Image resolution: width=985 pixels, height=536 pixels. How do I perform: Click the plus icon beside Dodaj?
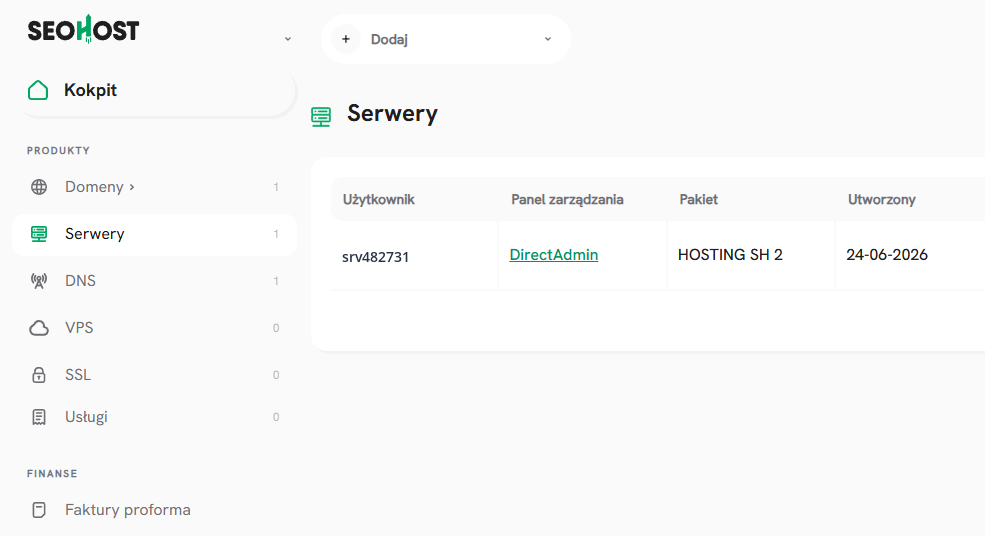[346, 39]
